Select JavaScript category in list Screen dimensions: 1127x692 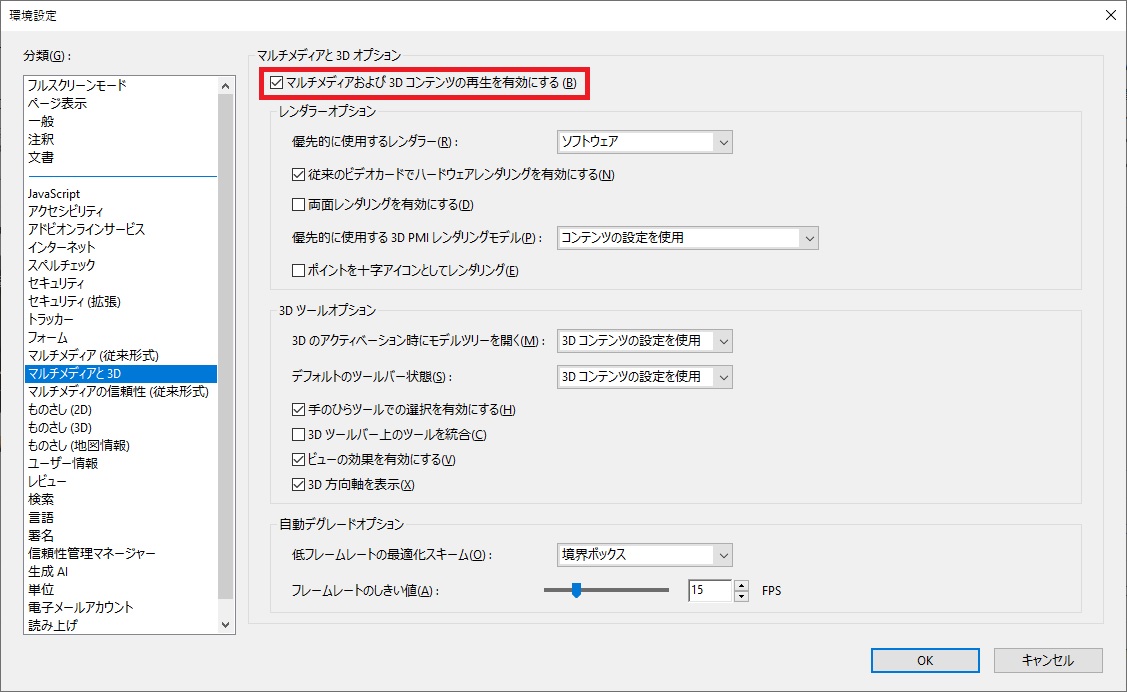tap(54, 194)
